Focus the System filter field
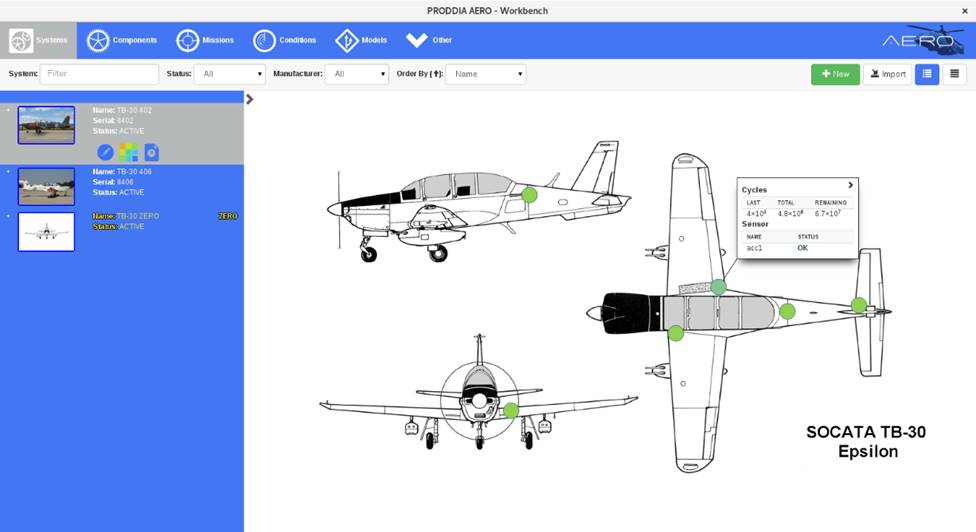The image size is (976, 532). (x=100, y=74)
